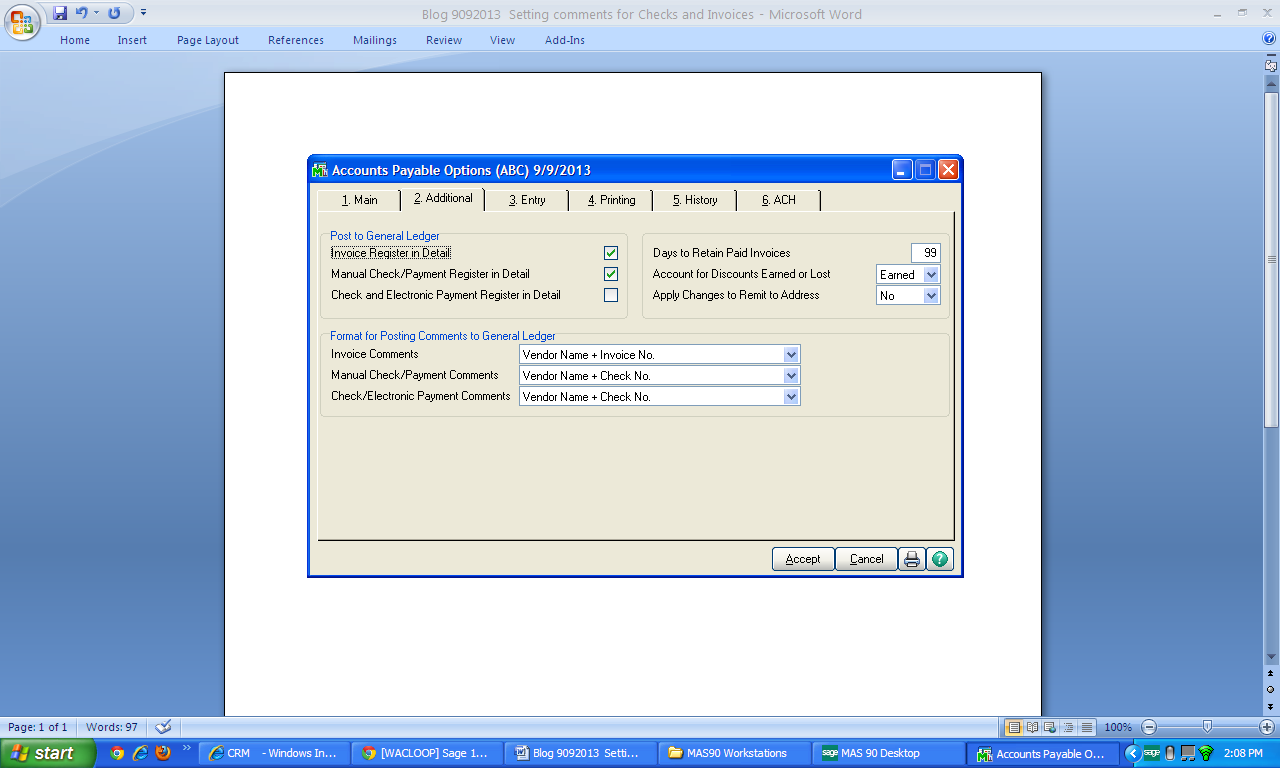This screenshot has height=768, width=1280.
Task: Switch to the 4. Printing tab
Action: [x=611, y=200]
